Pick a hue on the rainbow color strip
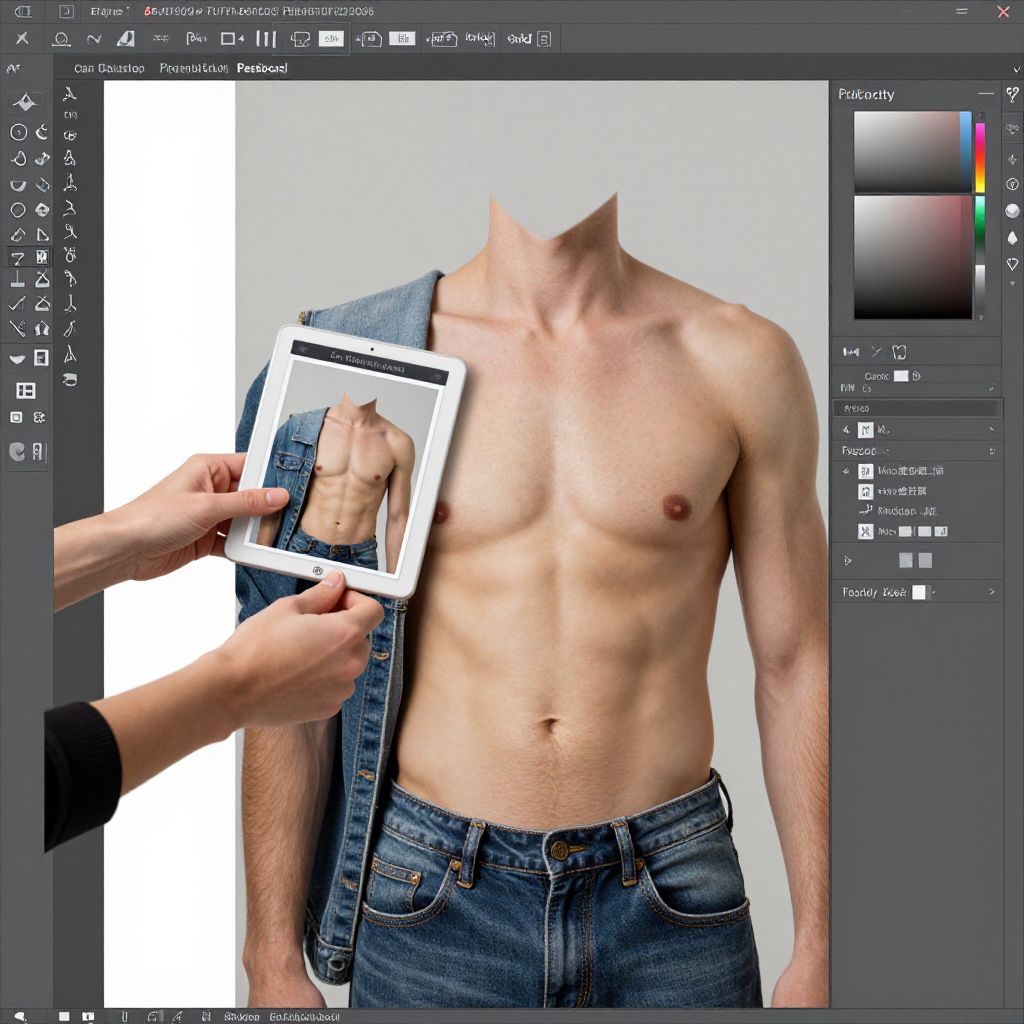The image size is (1024, 1024). [x=980, y=158]
